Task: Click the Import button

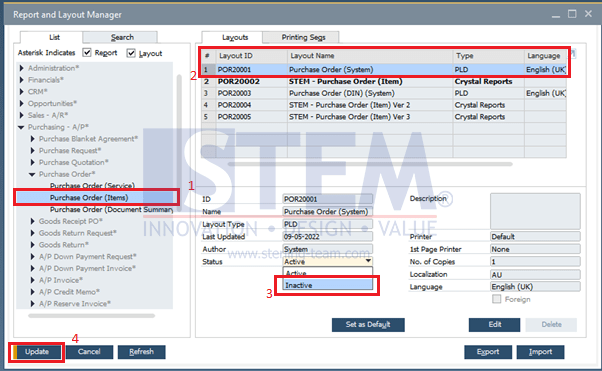Action: tap(540, 351)
